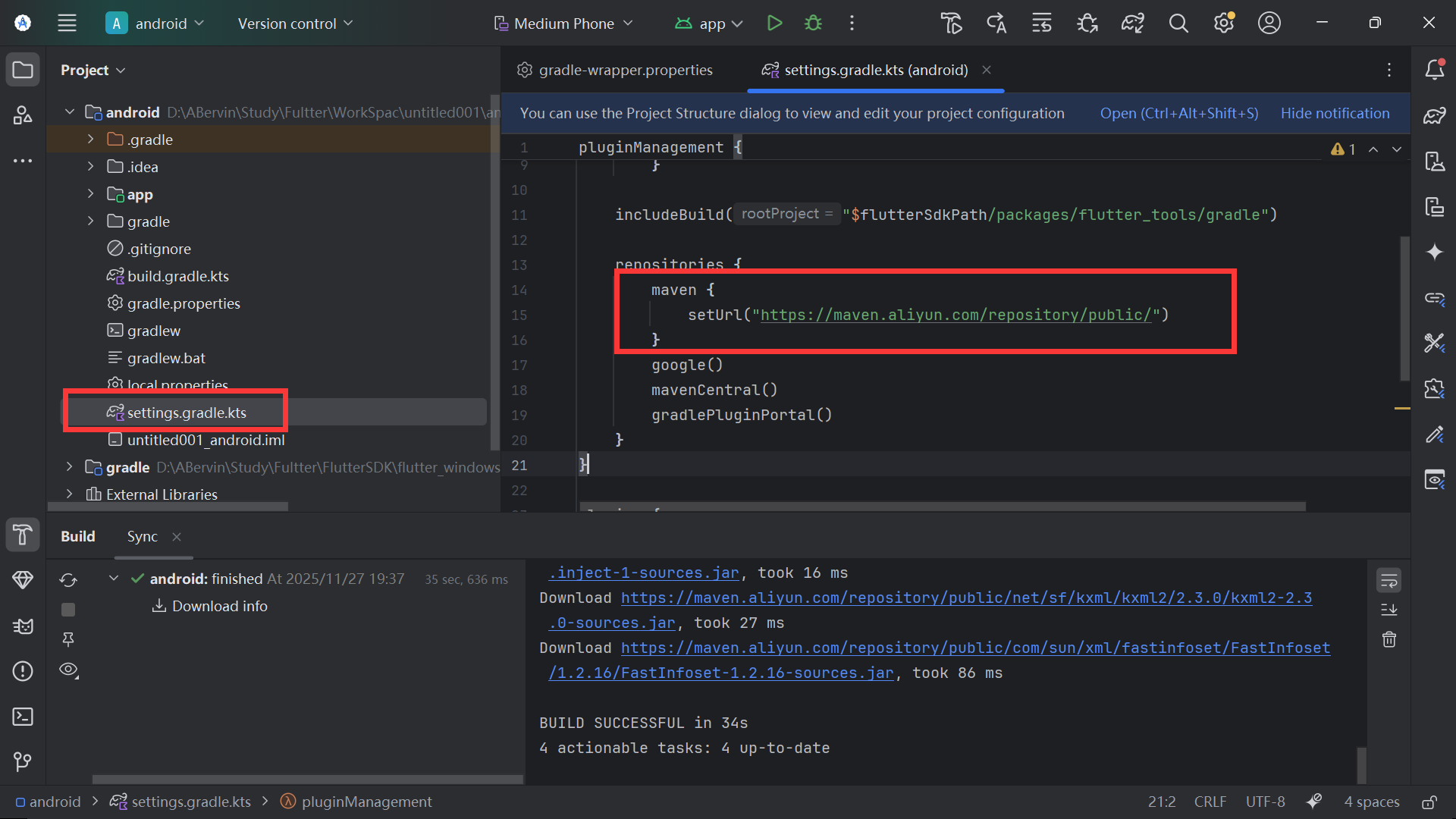The width and height of the screenshot is (1456, 819).
Task: Click the Open Project Structure link
Action: [1178, 113]
